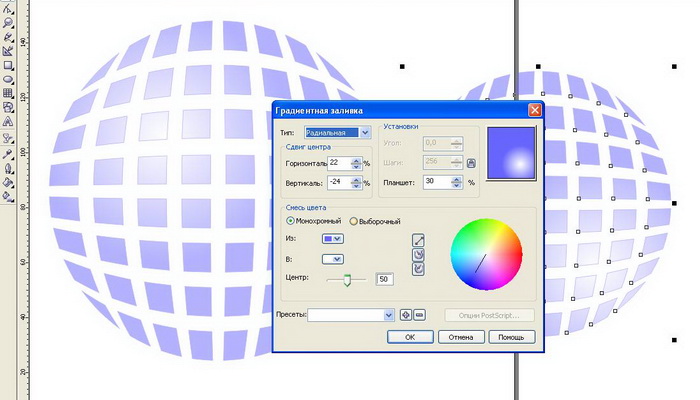Close the Градиентная заливка dialog

[534, 110]
